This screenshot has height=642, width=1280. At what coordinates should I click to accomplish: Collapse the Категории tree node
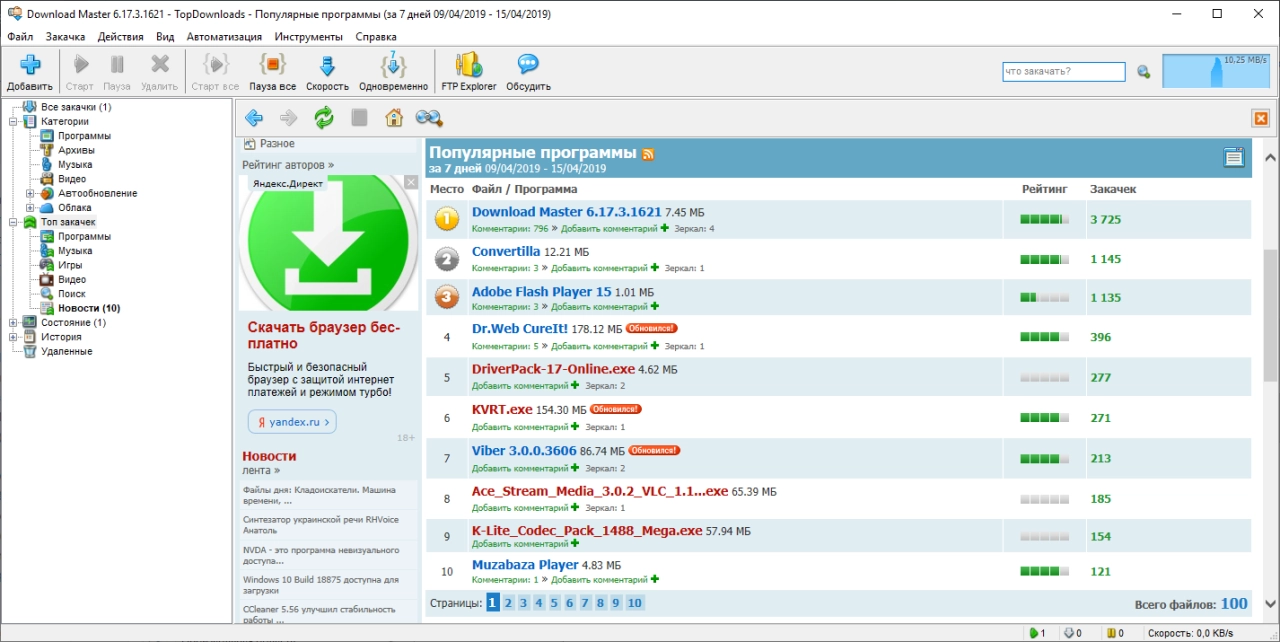[x=14, y=122]
